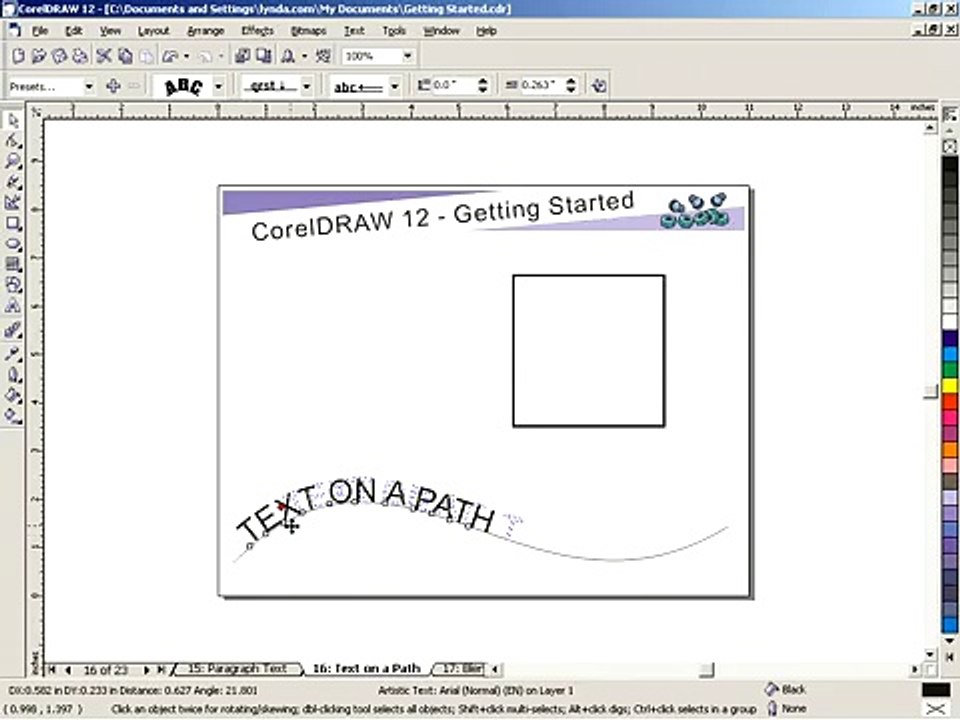Click the Undo arrow icon
This screenshot has width=960, height=720.
(x=170, y=56)
